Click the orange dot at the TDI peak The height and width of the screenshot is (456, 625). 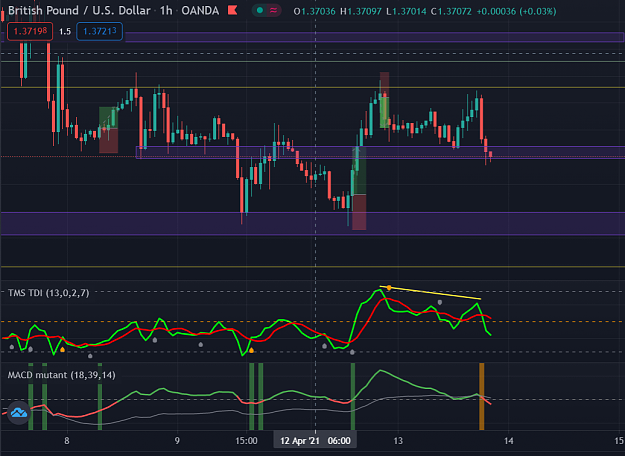point(389,288)
